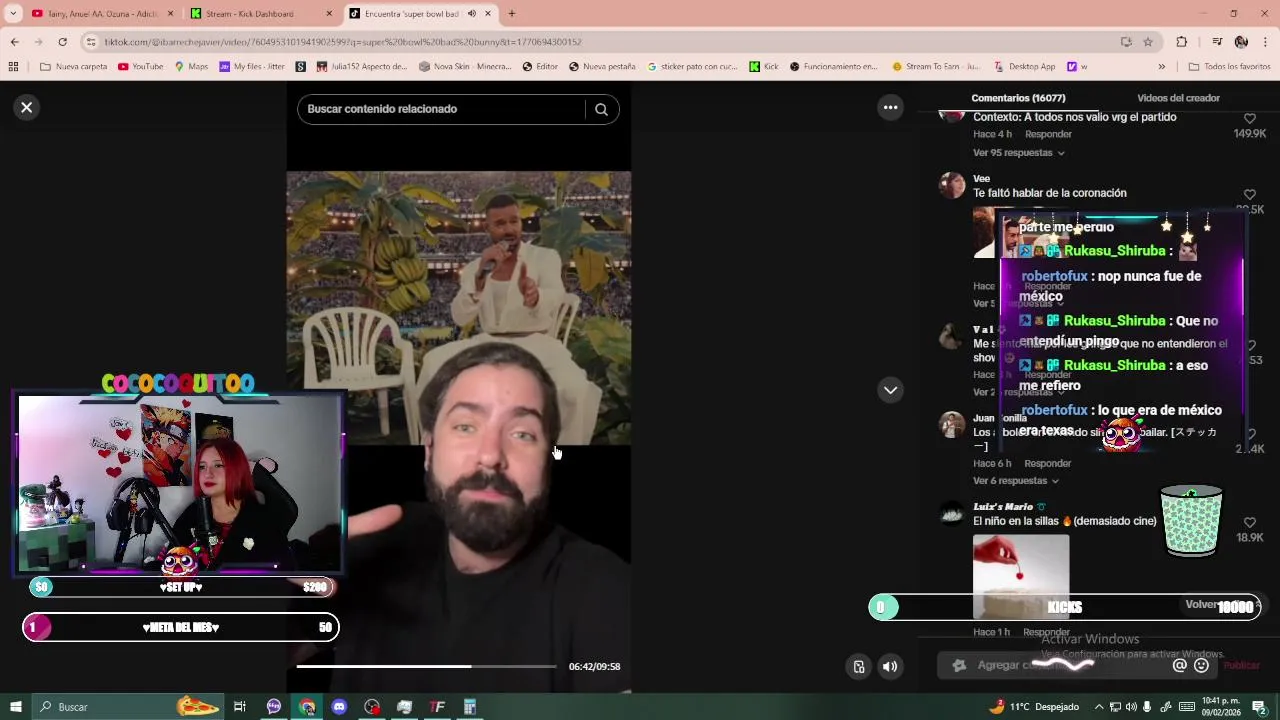Click the picture-in-picture icon beside volume
The width and height of the screenshot is (1280, 720).
click(x=858, y=667)
